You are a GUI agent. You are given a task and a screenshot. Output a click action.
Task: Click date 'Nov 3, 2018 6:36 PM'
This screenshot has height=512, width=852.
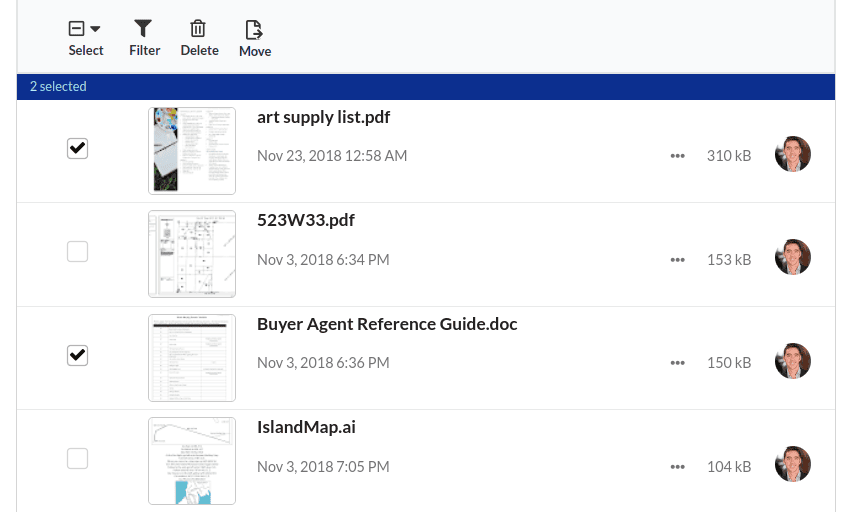coord(323,363)
